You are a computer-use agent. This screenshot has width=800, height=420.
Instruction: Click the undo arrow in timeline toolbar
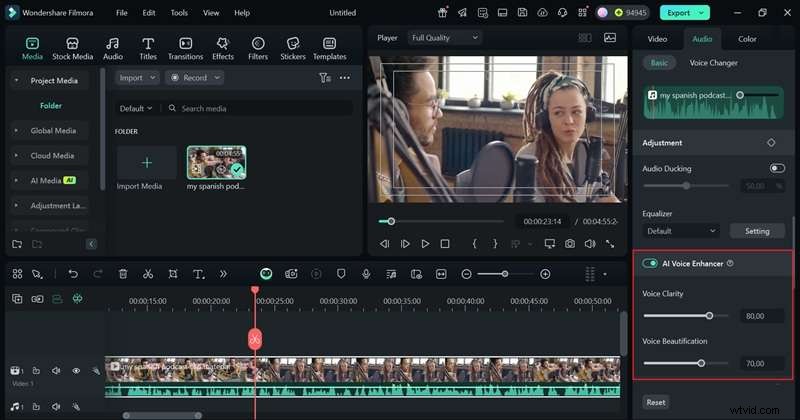coord(73,274)
